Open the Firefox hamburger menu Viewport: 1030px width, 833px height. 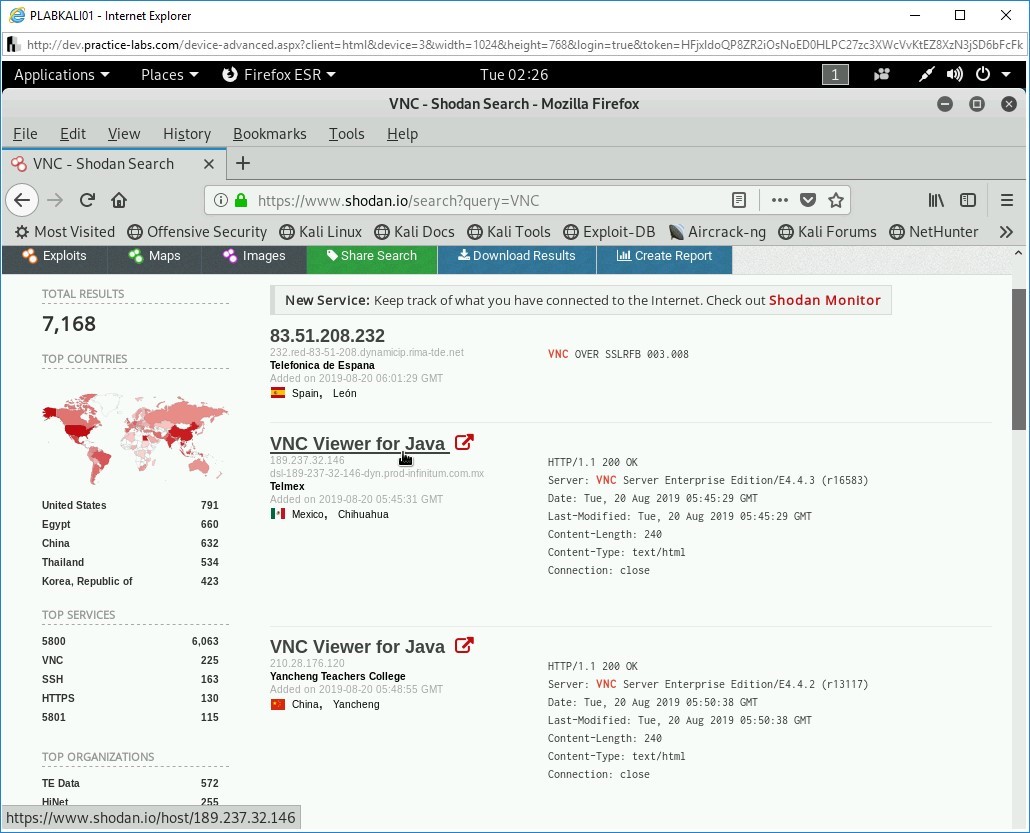coord(1007,200)
